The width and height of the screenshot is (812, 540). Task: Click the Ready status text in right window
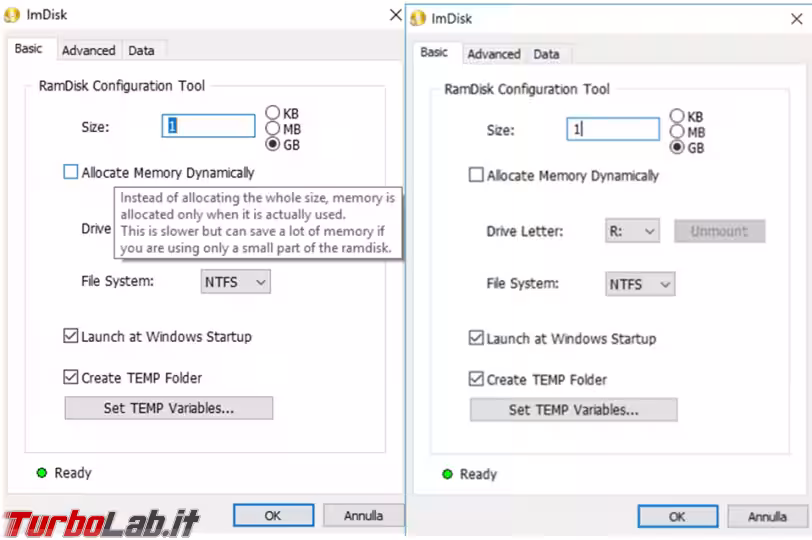click(478, 474)
